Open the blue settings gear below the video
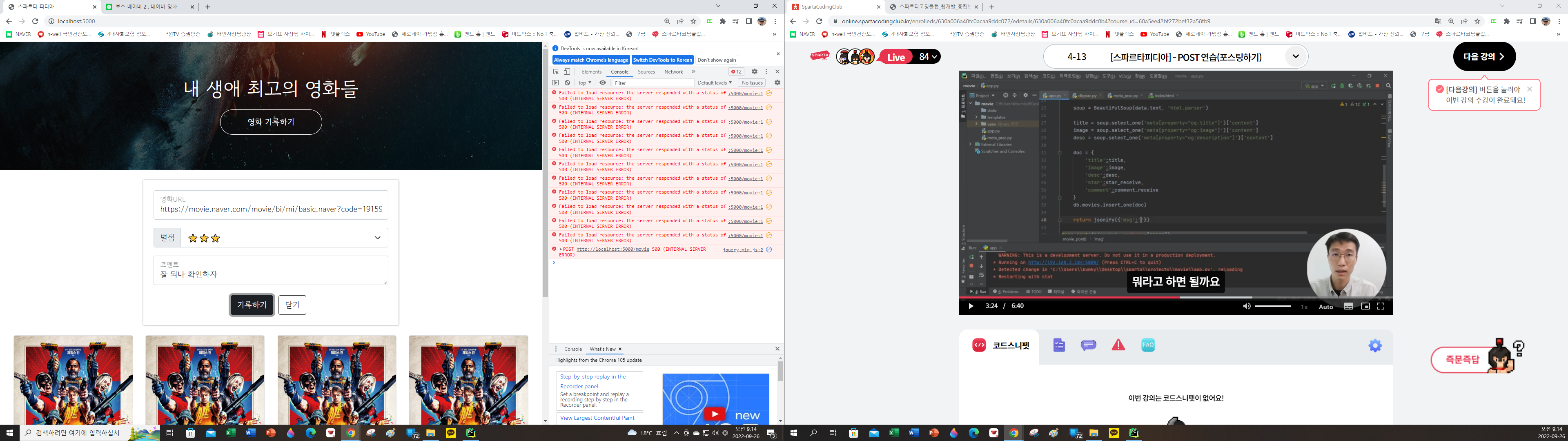This screenshot has height=441, width=1568. click(1374, 346)
